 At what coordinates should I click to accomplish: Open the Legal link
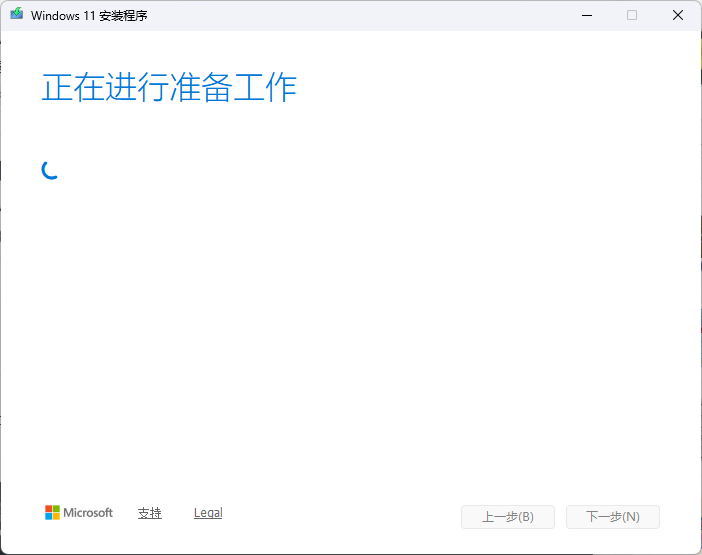coord(208,513)
